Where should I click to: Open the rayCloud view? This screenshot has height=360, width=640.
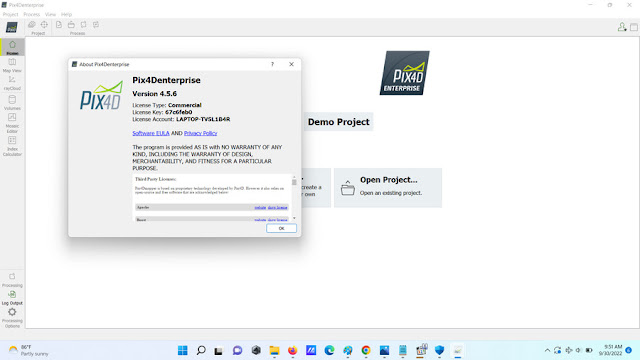[x=12, y=83]
